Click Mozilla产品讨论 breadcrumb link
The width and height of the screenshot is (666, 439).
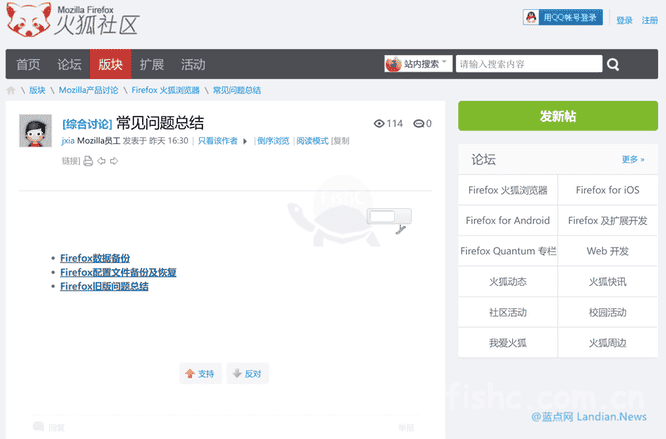point(88,90)
